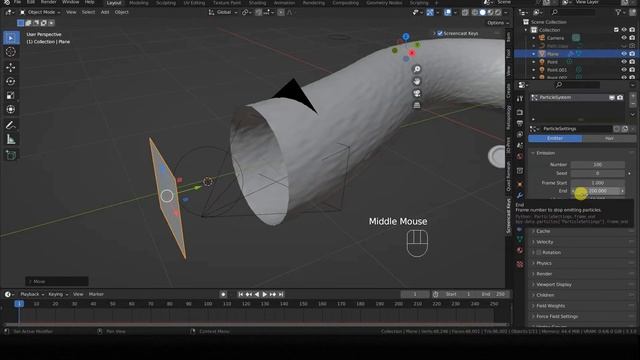640x360 pixels.
Task: Hide the Plane object in viewport
Action: pos(624,54)
